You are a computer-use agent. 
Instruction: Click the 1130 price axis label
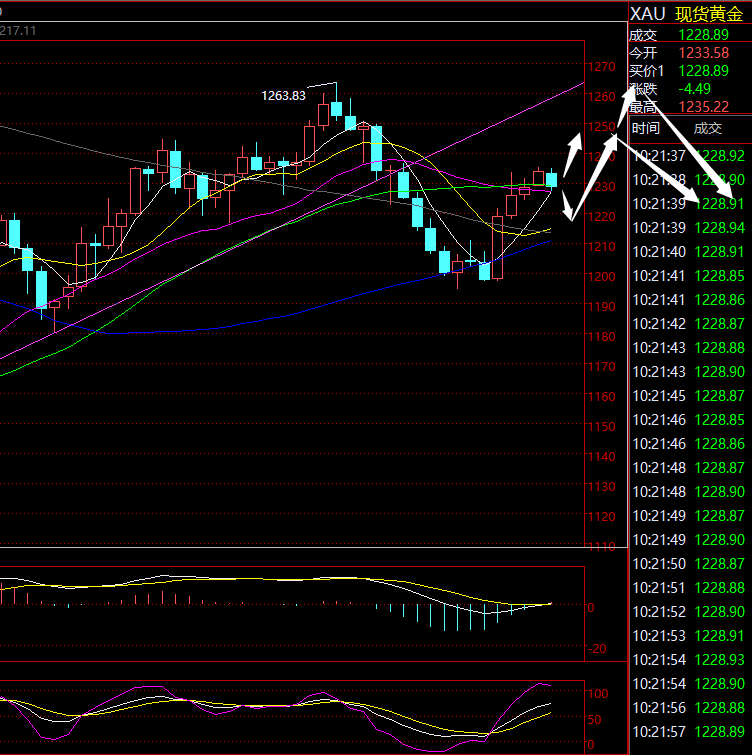pos(602,486)
